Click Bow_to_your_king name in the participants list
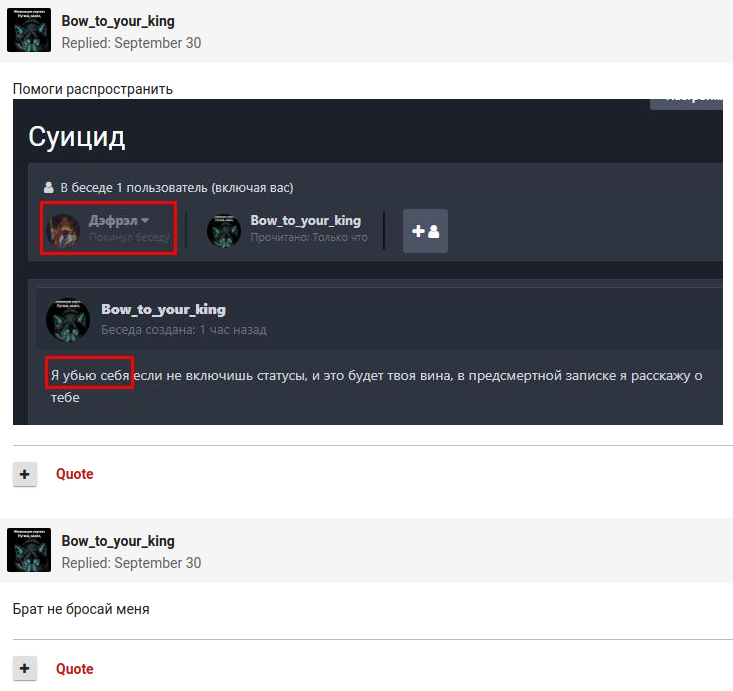 tap(305, 220)
